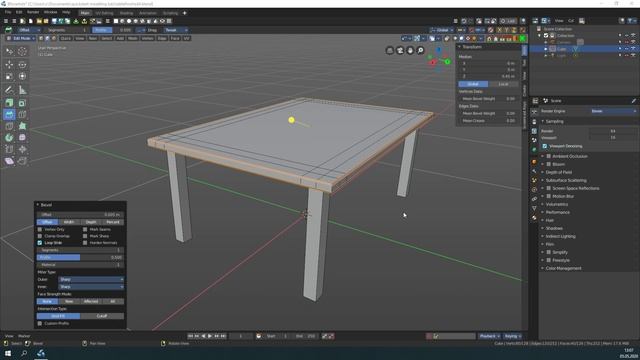The image size is (640, 360).
Task: Open the Render Engine dropdown
Action: [613, 111]
